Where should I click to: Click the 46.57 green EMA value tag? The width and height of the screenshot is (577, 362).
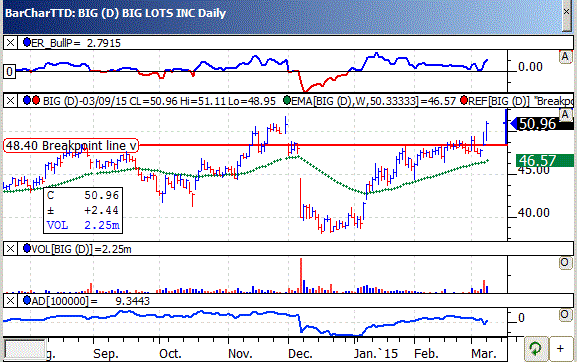click(x=545, y=161)
